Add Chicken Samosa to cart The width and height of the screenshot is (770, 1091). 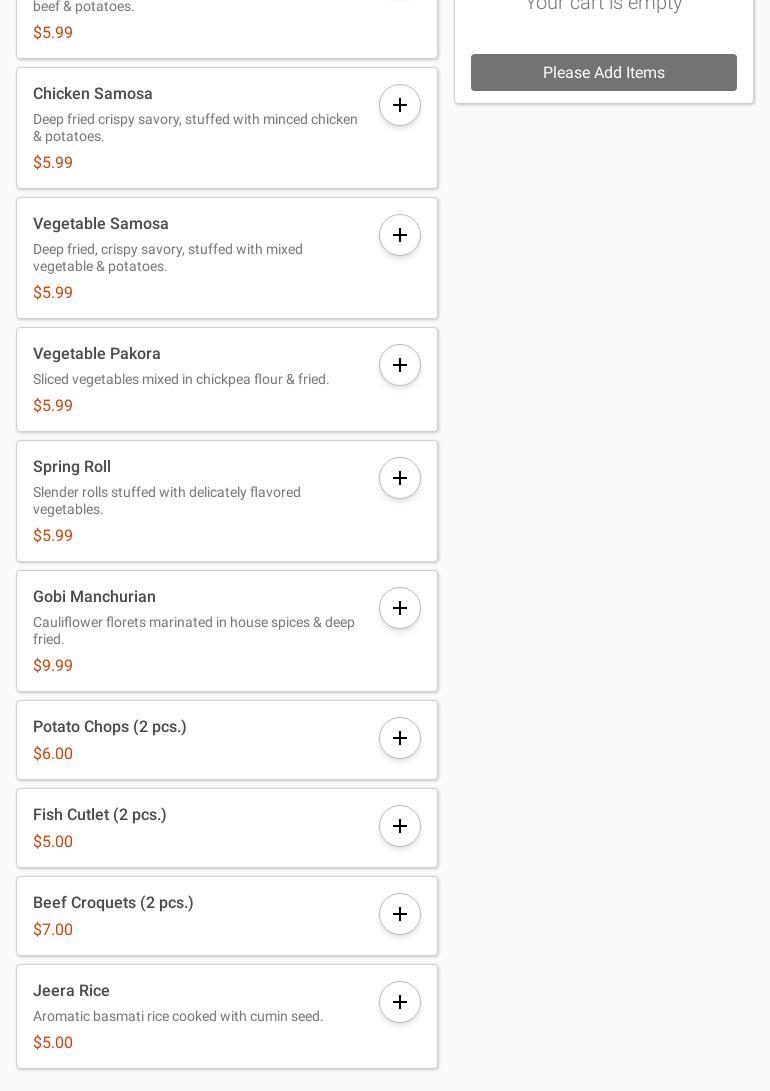tap(400, 105)
